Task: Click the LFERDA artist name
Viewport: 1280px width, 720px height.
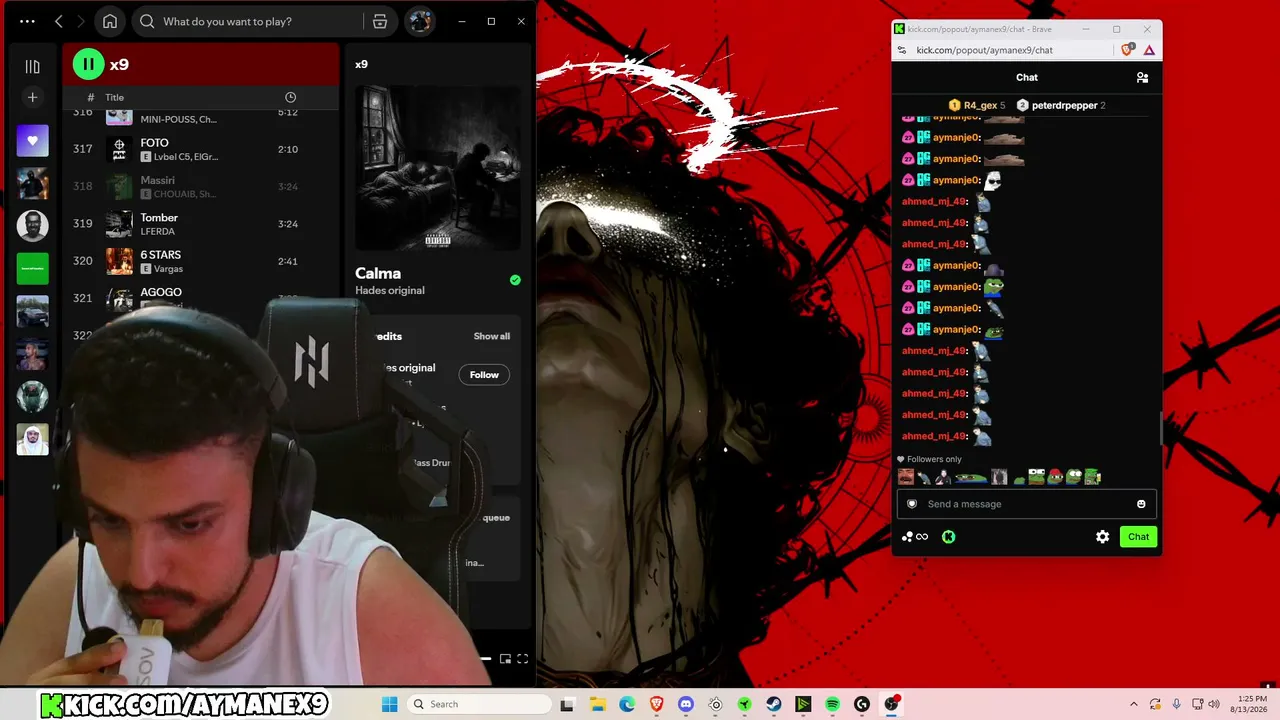Action: tap(159, 231)
